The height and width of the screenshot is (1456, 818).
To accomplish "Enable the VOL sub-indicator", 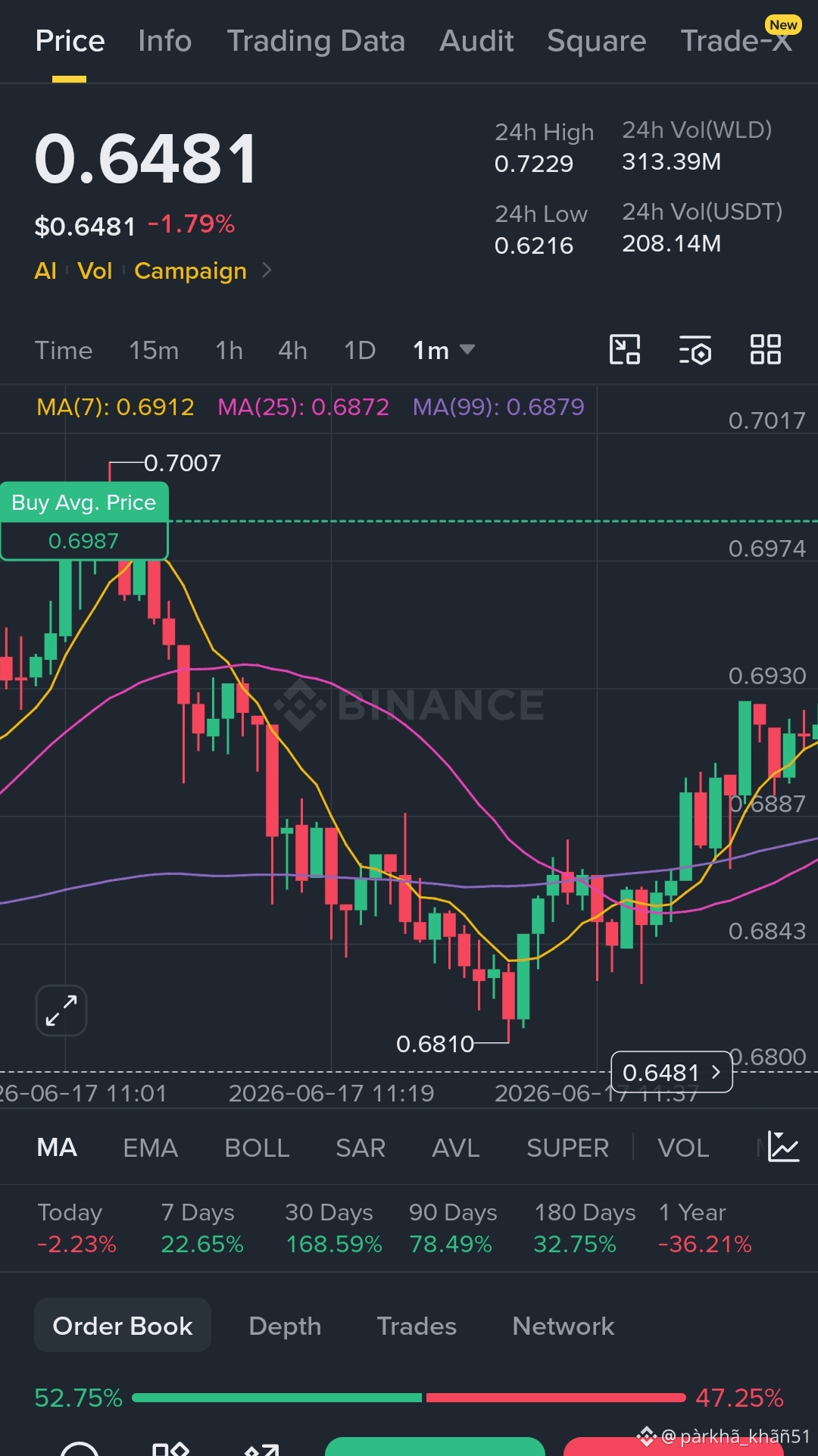I will coord(683,1148).
